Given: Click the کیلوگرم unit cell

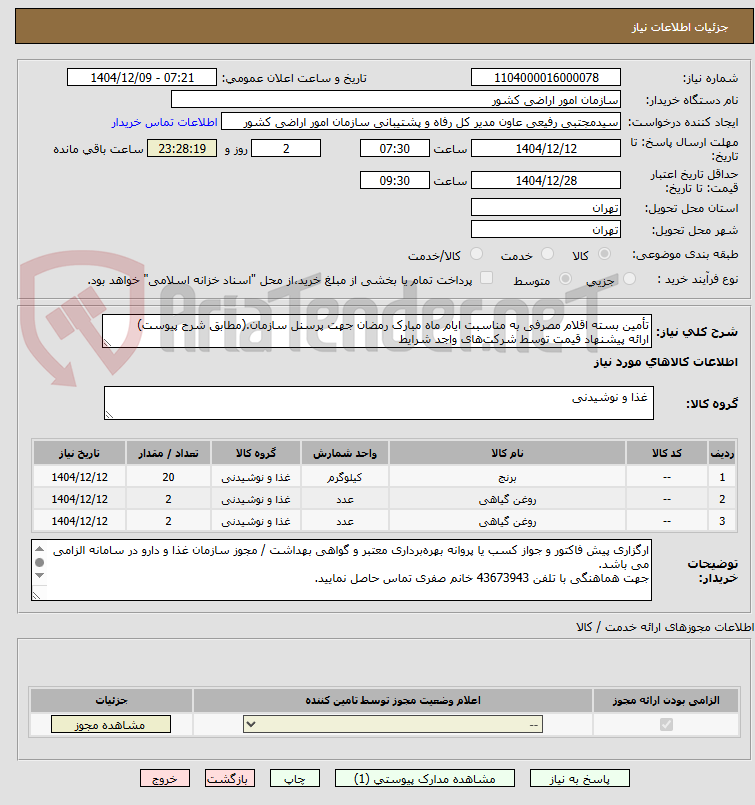Looking at the screenshot, I should (344, 477).
